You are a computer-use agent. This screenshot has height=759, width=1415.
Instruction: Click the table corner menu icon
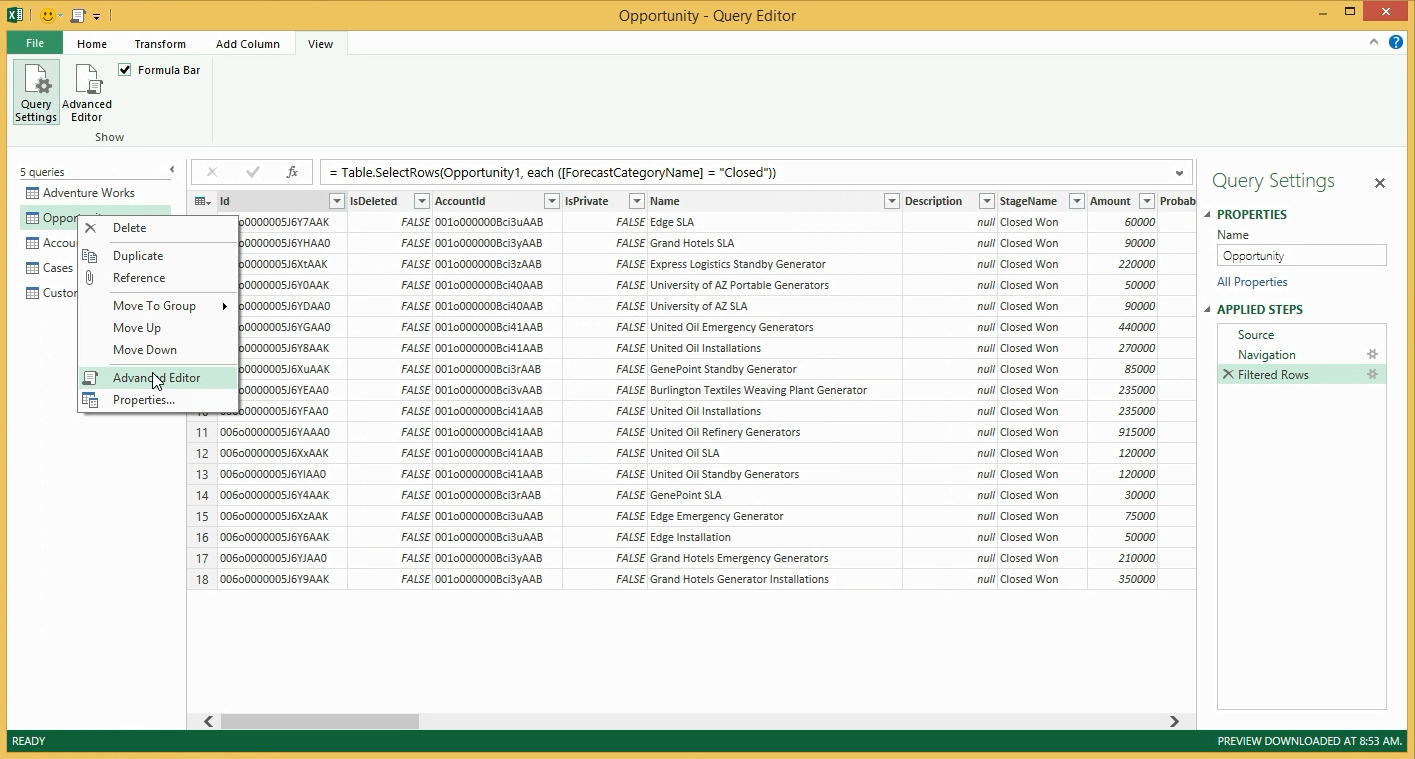(x=202, y=201)
